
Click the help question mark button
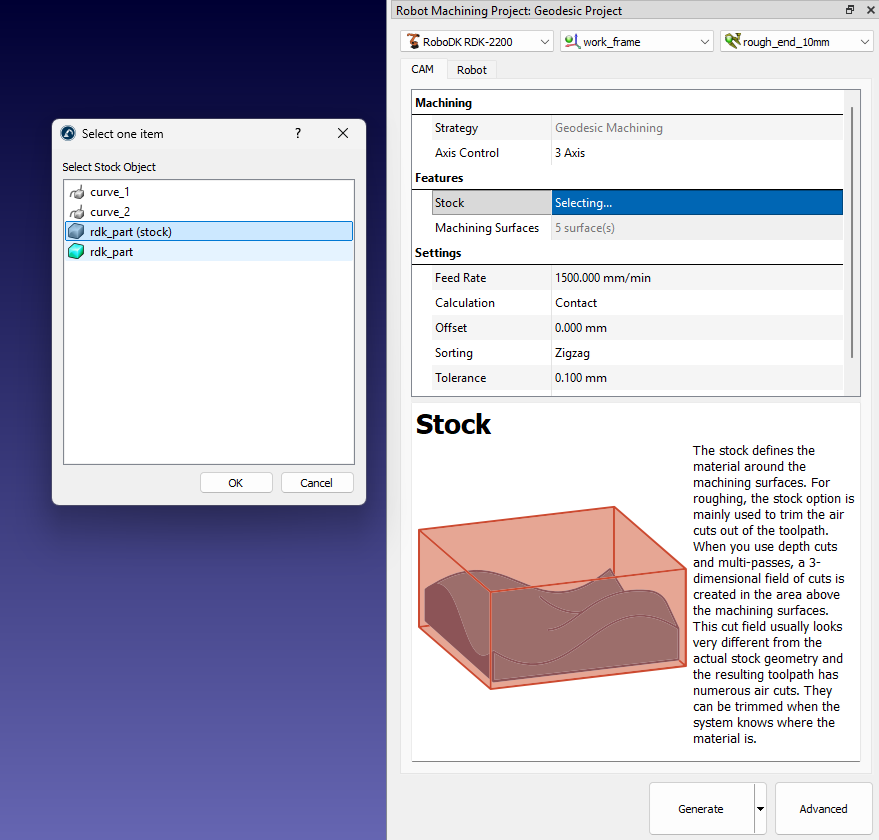click(297, 134)
